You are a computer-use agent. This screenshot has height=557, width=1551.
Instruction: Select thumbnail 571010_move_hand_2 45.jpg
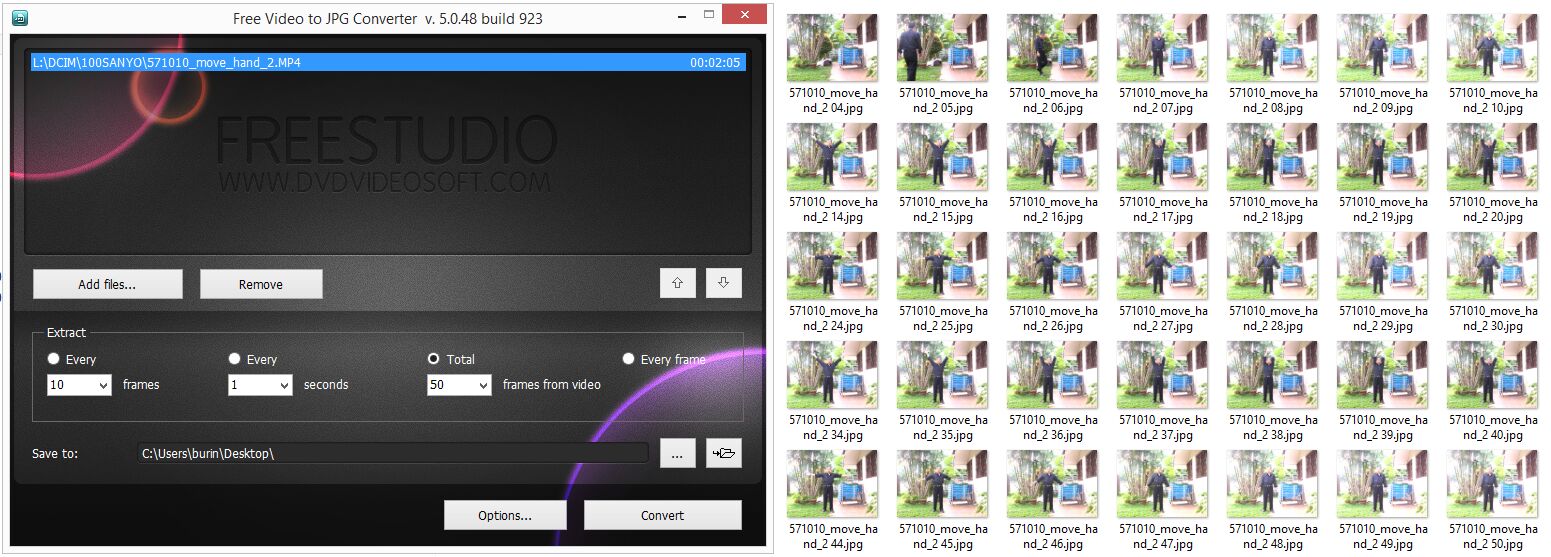click(x=943, y=484)
